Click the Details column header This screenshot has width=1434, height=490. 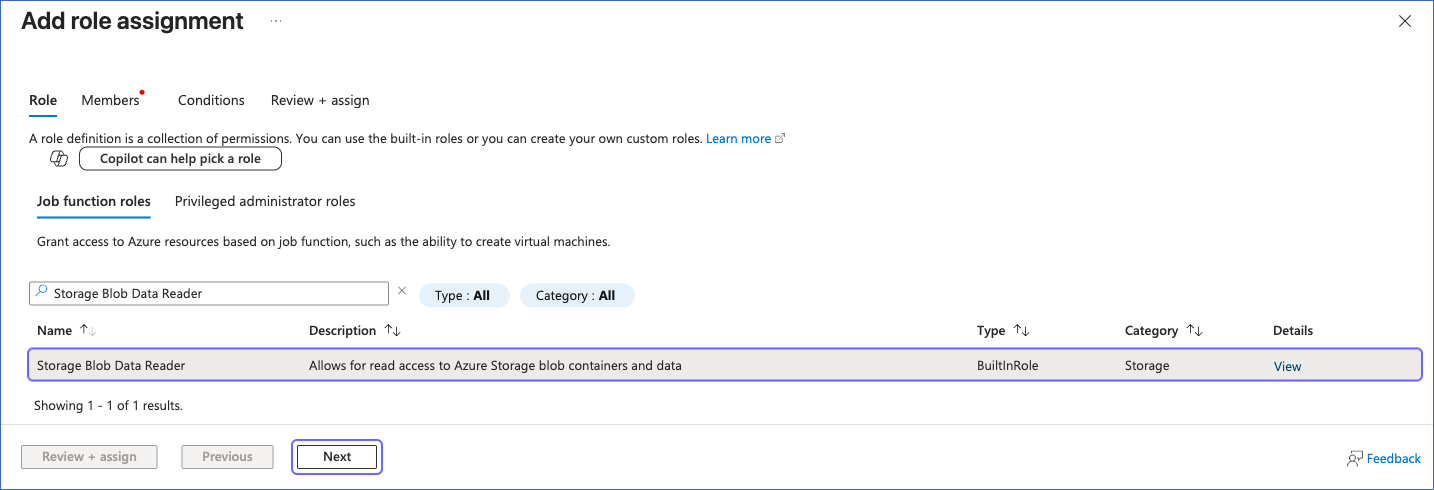(x=1293, y=330)
